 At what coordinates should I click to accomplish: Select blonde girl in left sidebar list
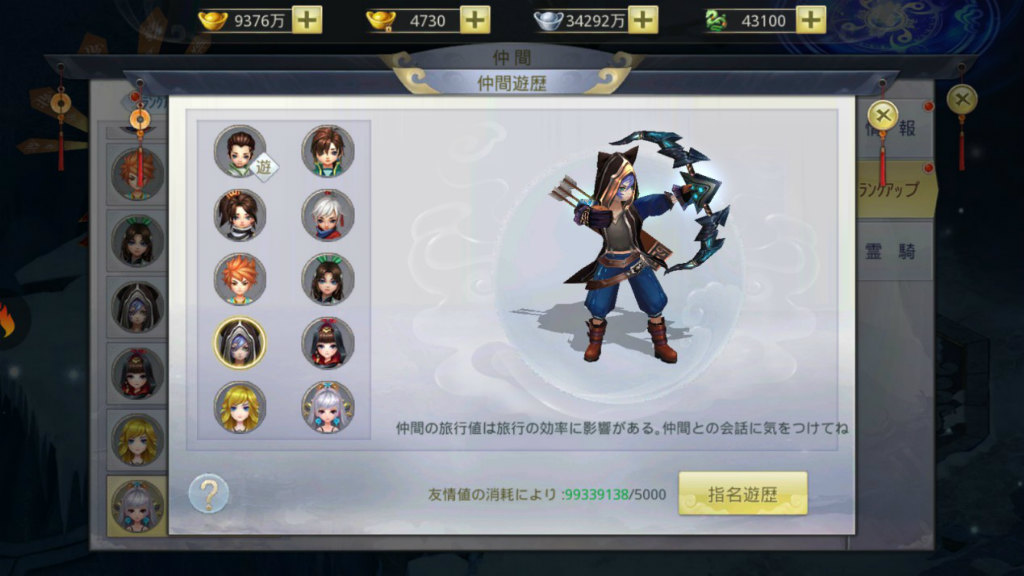137,441
